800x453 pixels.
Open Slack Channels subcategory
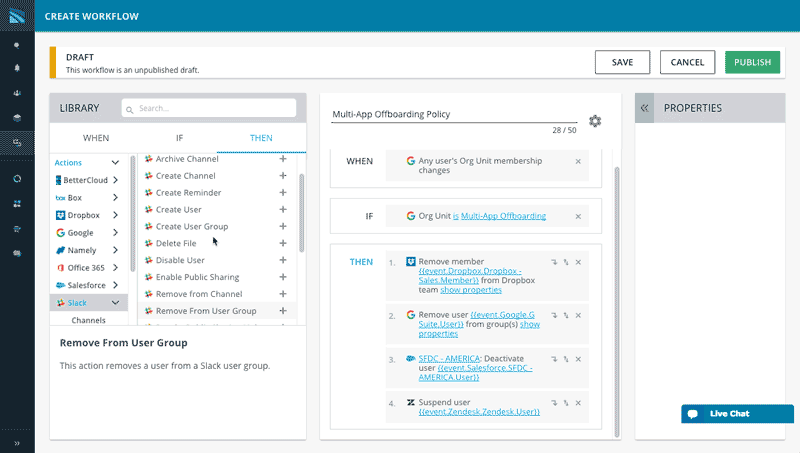click(x=89, y=320)
